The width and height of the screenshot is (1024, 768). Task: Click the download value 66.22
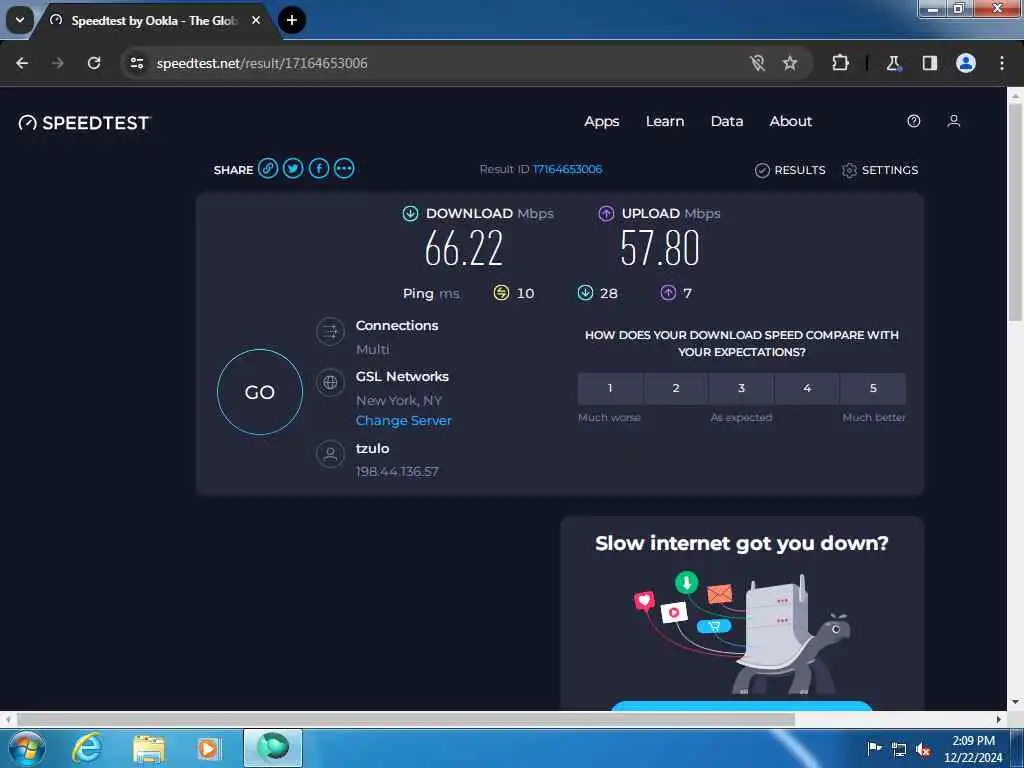click(464, 248)
